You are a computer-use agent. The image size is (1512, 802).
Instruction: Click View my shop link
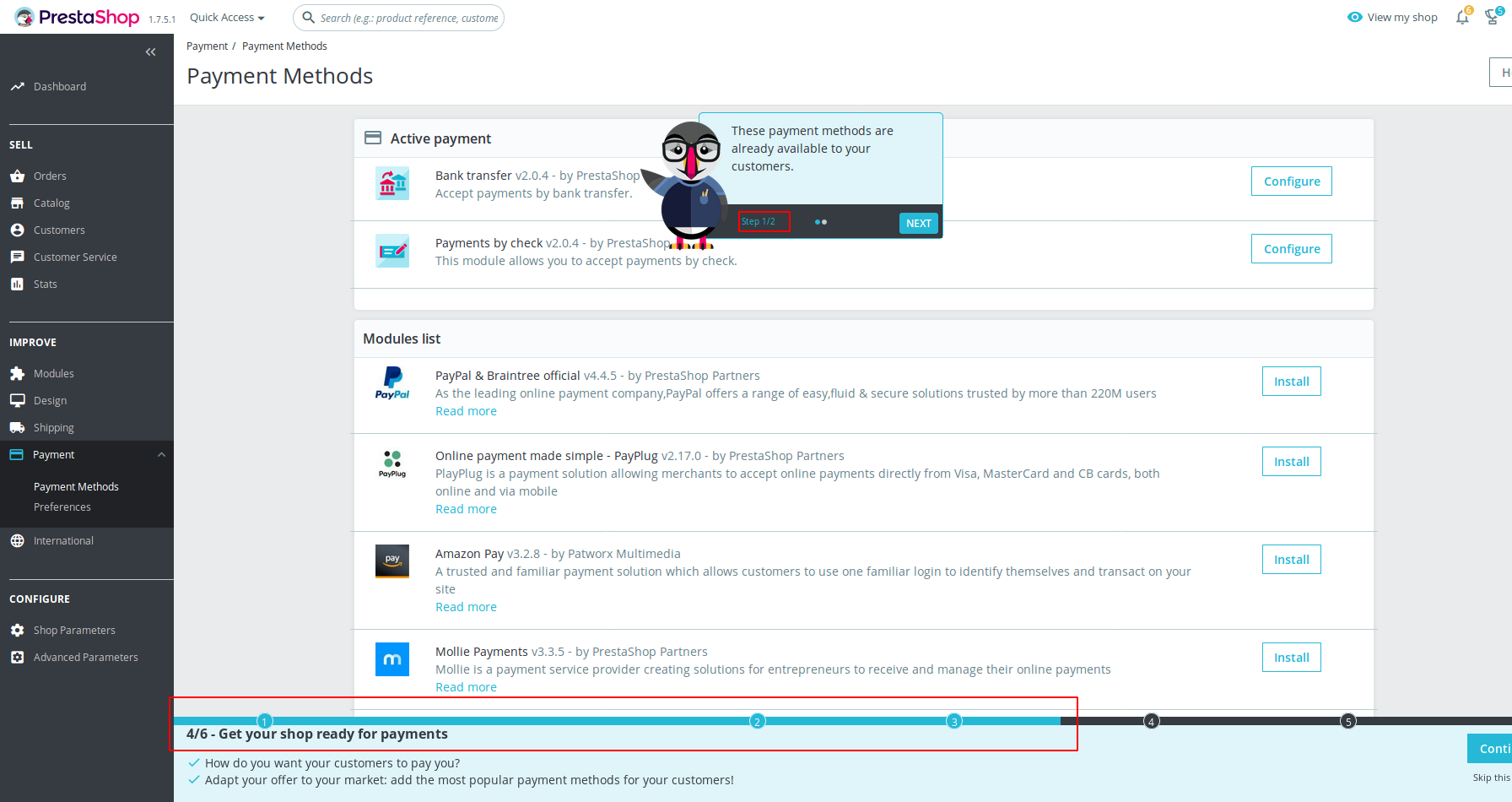1393,17
